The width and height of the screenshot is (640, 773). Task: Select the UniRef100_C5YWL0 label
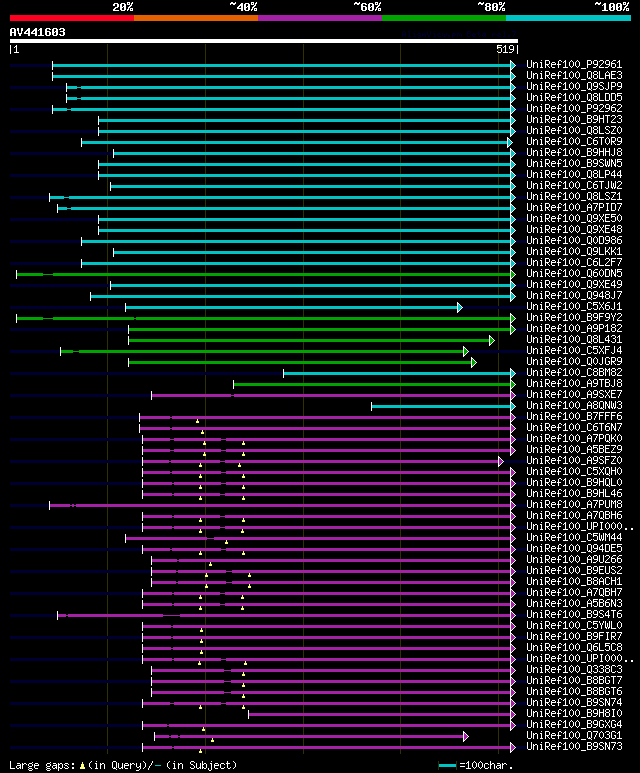[x=574, y=625]
